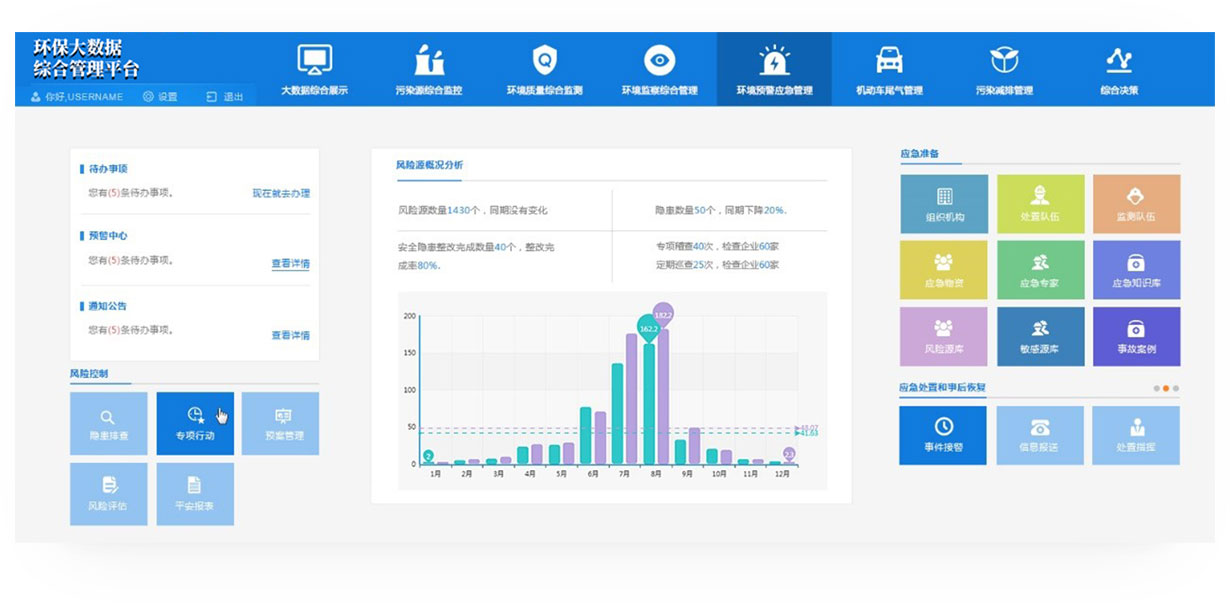
Task: Click 查看详情 under 预警中心
Action: pos(290,264)
